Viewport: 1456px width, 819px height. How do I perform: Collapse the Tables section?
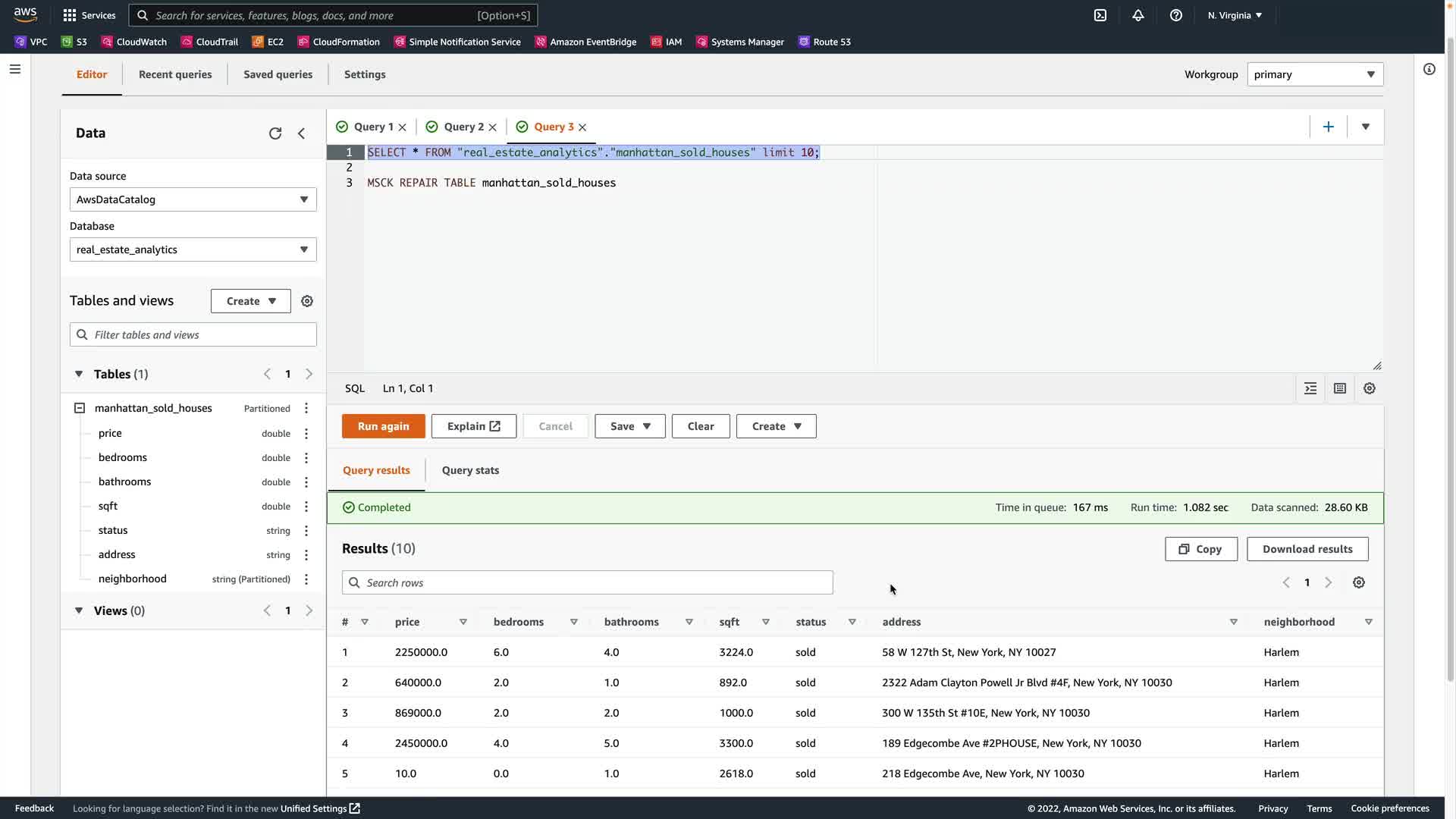click(79, 374)
